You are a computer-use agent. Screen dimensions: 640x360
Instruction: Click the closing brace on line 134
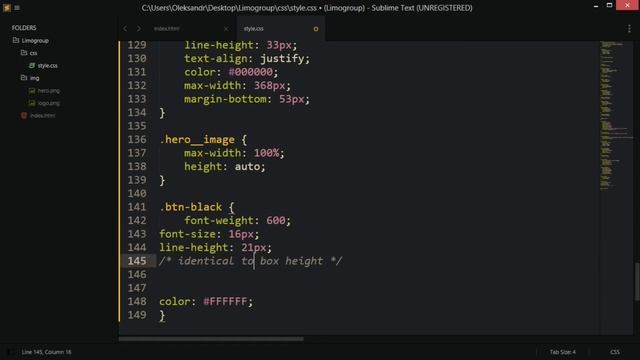[x=162, y=113]
